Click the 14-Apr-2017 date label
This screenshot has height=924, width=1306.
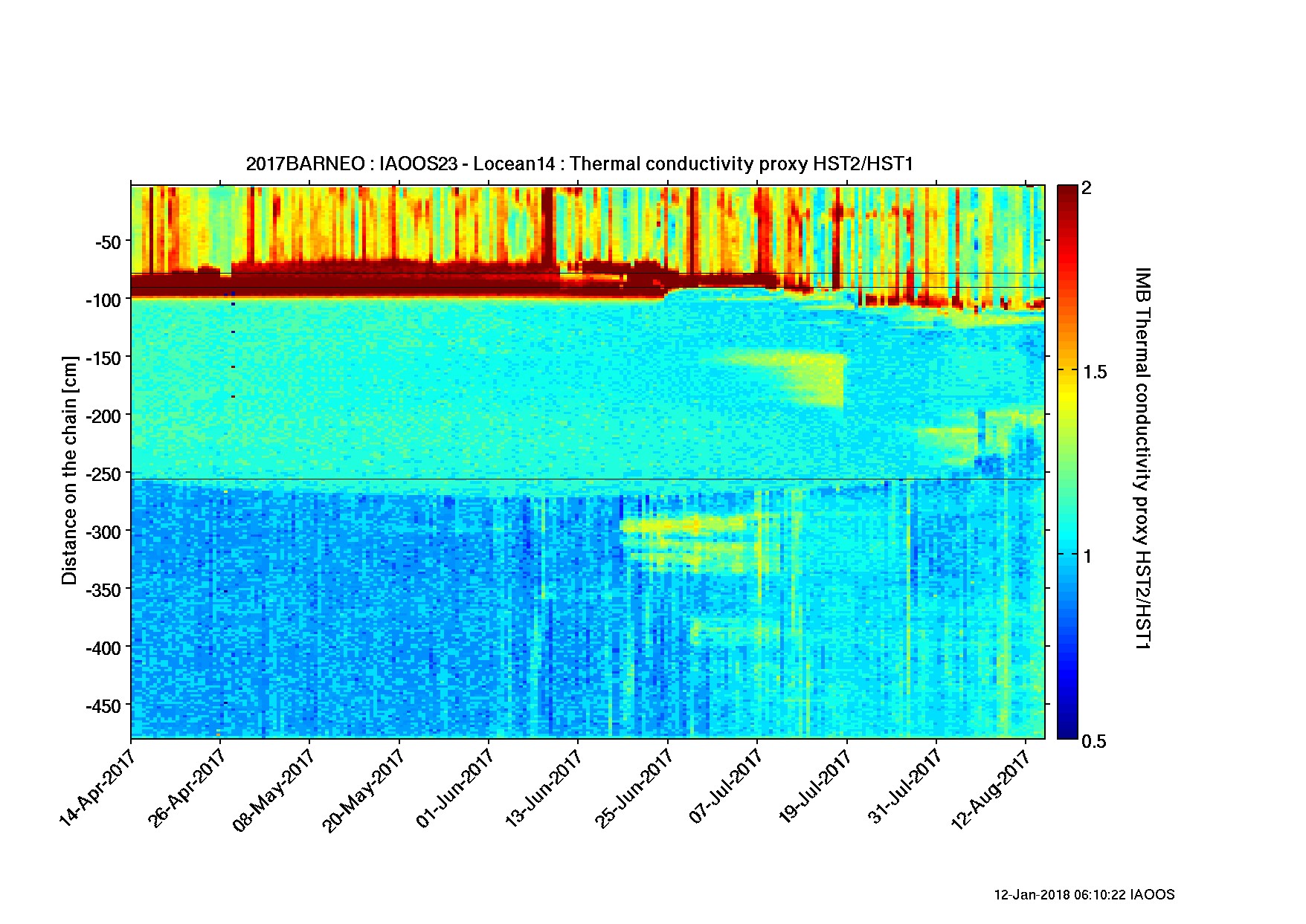tap(97, 787)
